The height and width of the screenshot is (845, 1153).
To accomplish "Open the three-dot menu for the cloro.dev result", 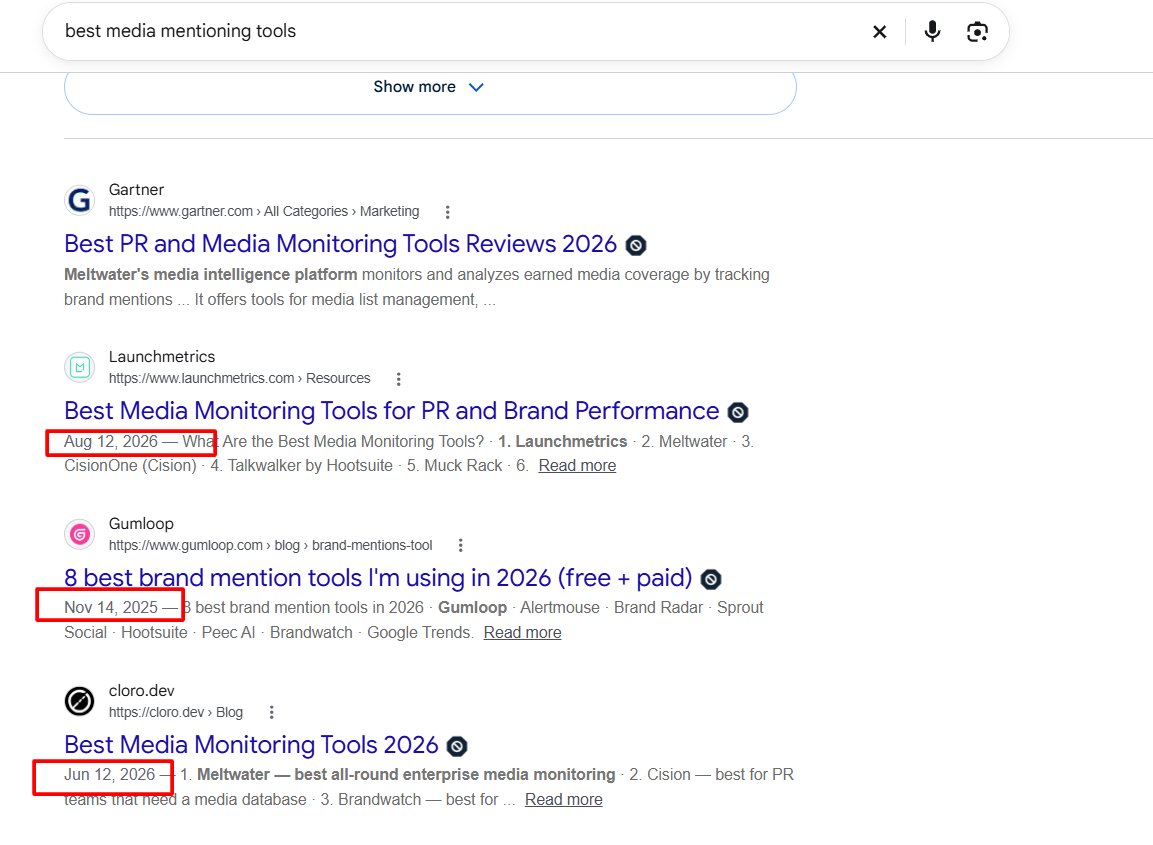I will coord(271,713).
